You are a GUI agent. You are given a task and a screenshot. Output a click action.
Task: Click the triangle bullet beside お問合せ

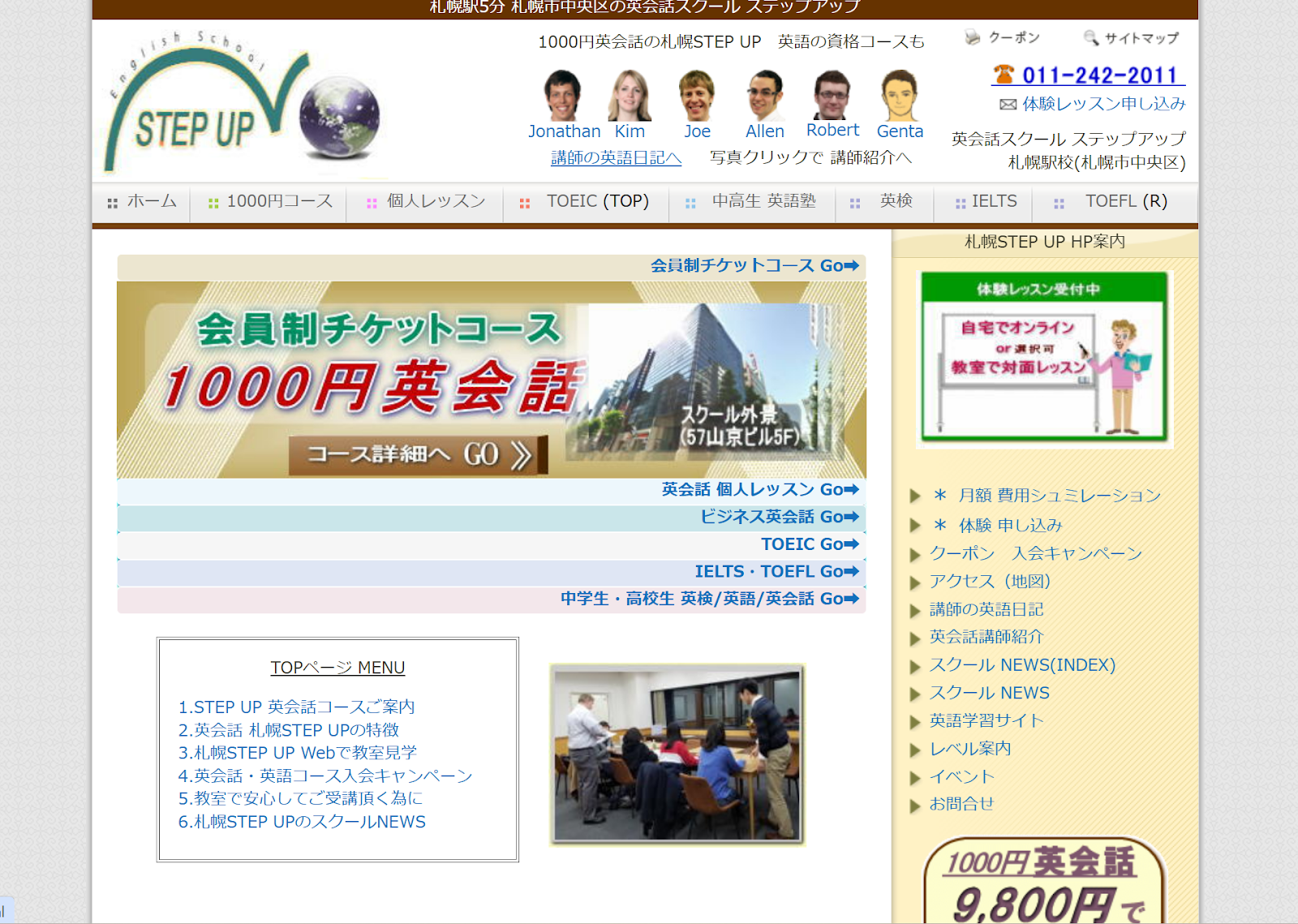[x=915, y=806]
